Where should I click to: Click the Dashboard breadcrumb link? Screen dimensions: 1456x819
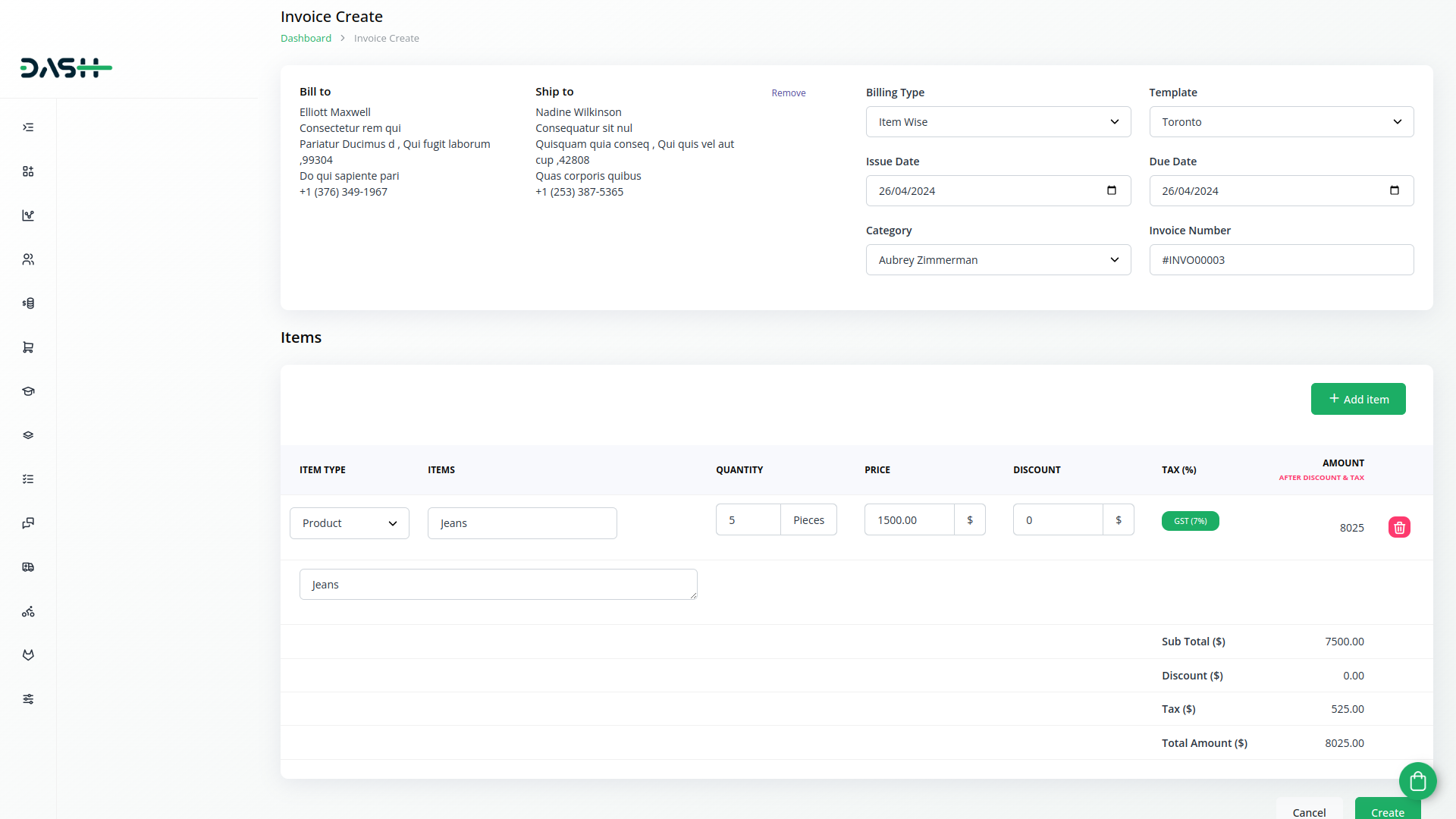(x=306, y=39)
